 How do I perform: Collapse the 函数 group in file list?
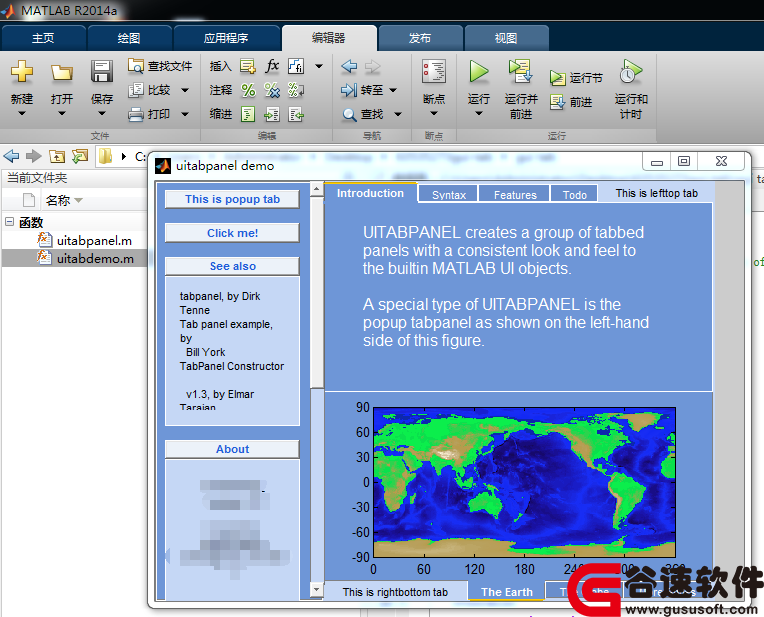point(9,222)
